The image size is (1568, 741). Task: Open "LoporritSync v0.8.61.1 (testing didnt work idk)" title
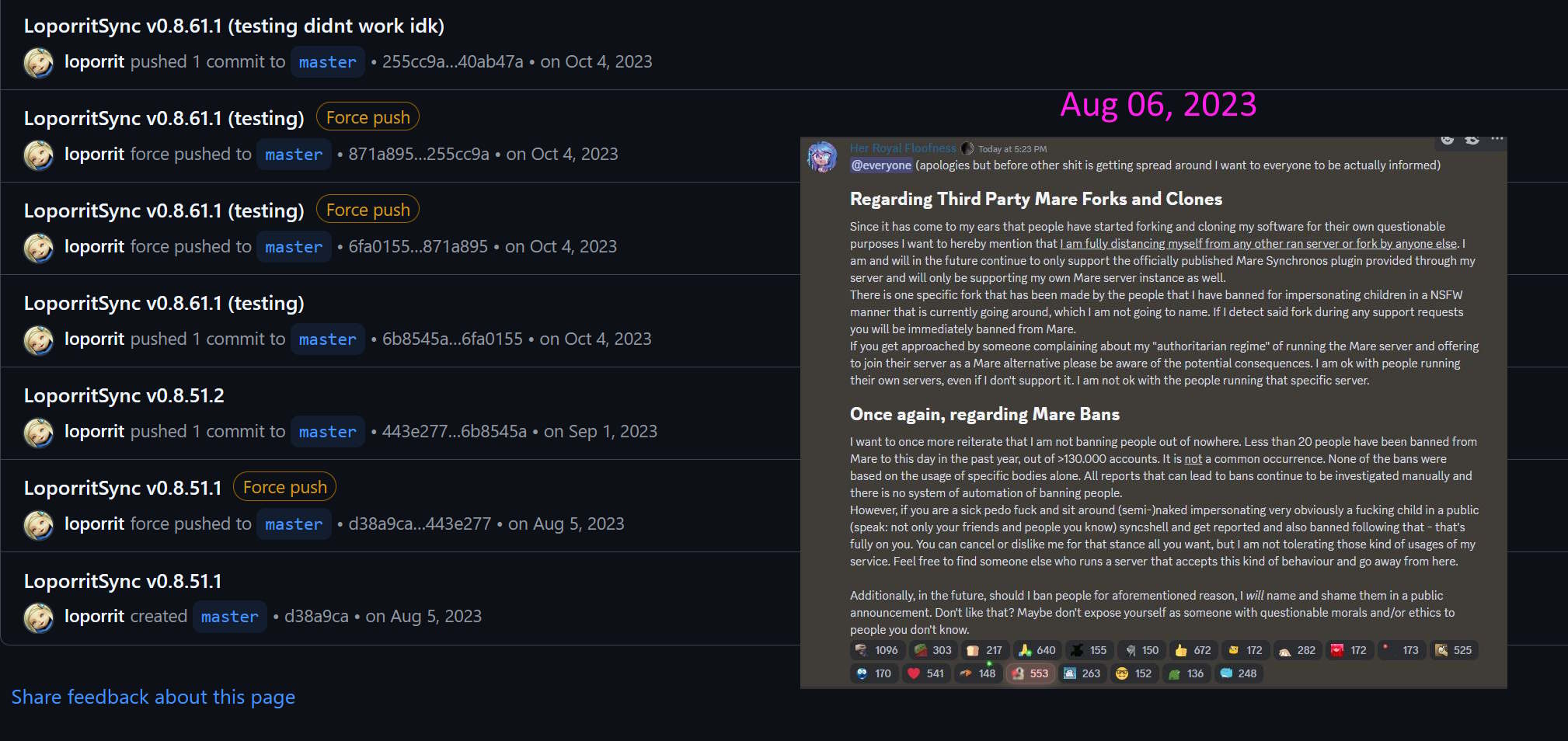pyautogui.click(x=234, y=26)
